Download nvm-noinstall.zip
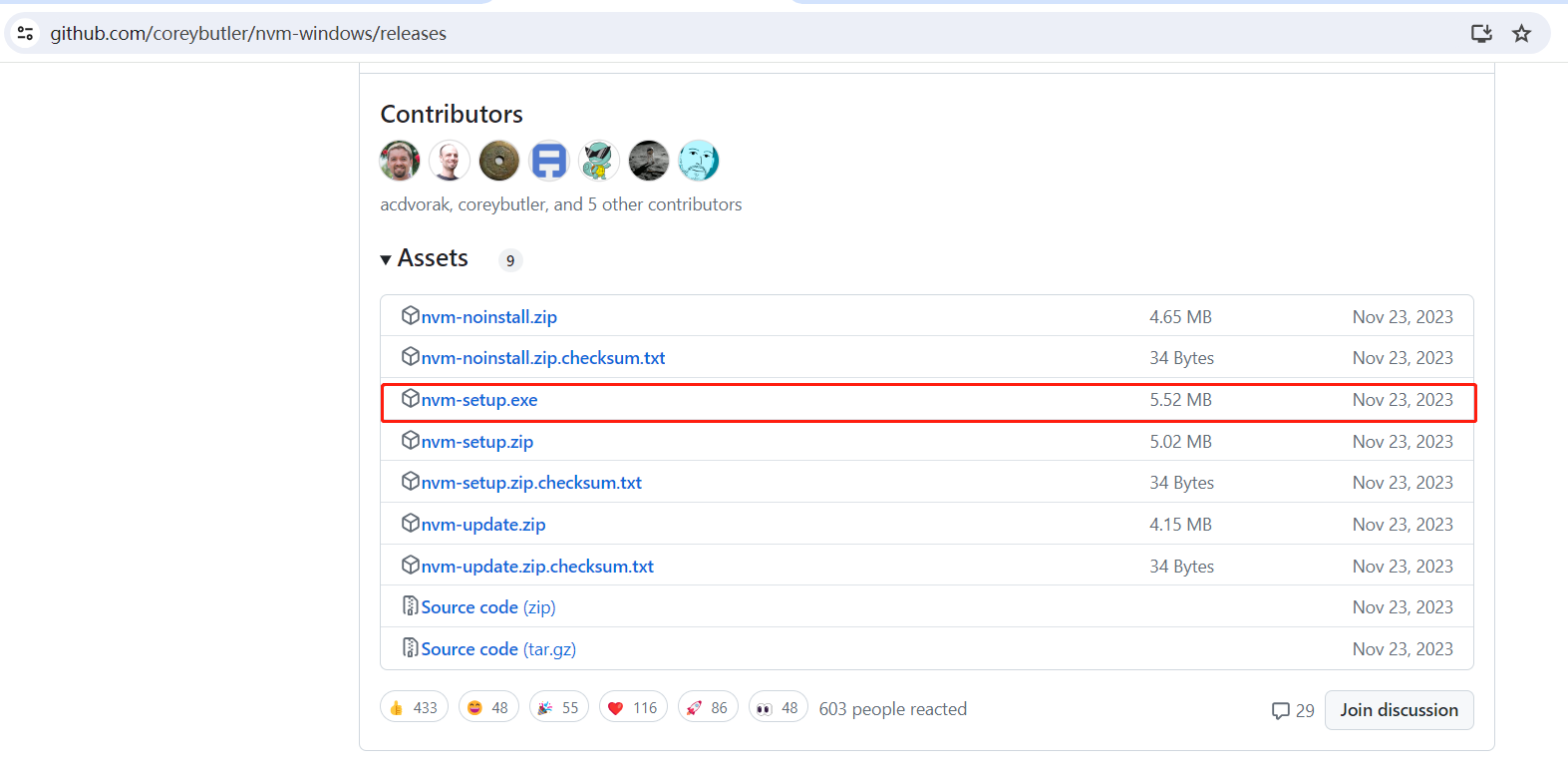 [488, 317]
